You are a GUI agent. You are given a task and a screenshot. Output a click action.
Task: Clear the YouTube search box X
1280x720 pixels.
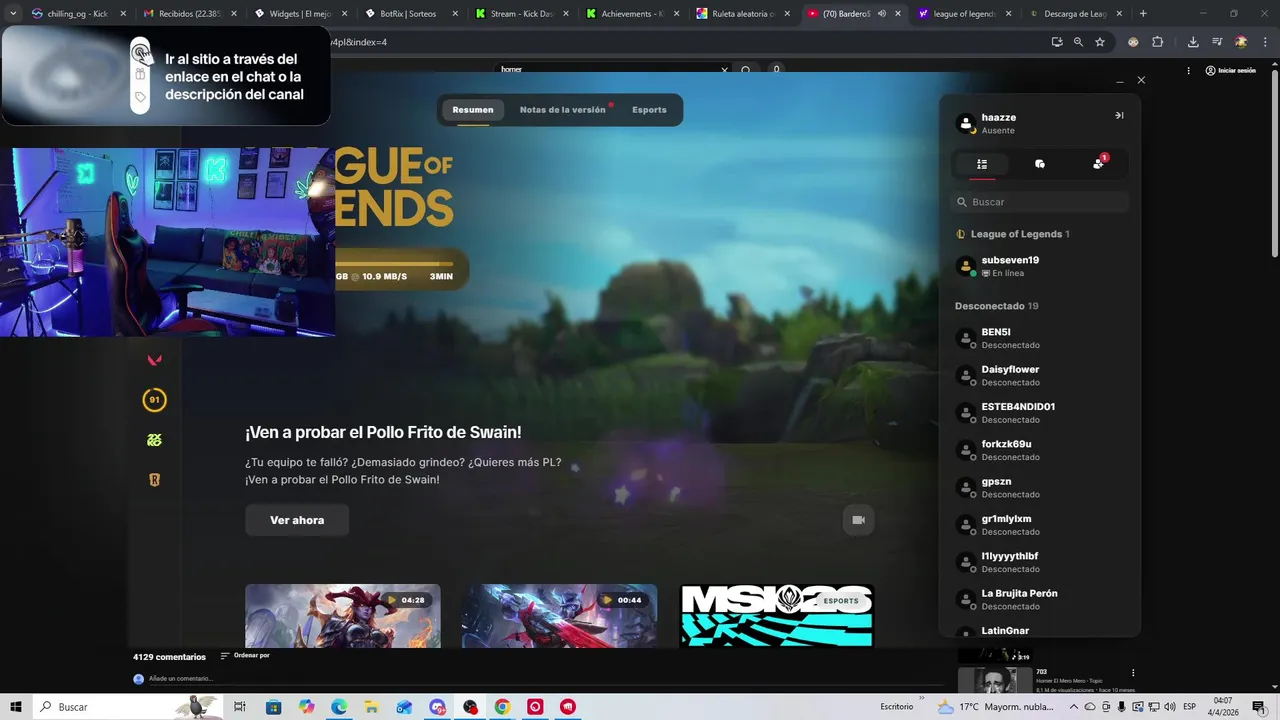click(x=725, y=70)
